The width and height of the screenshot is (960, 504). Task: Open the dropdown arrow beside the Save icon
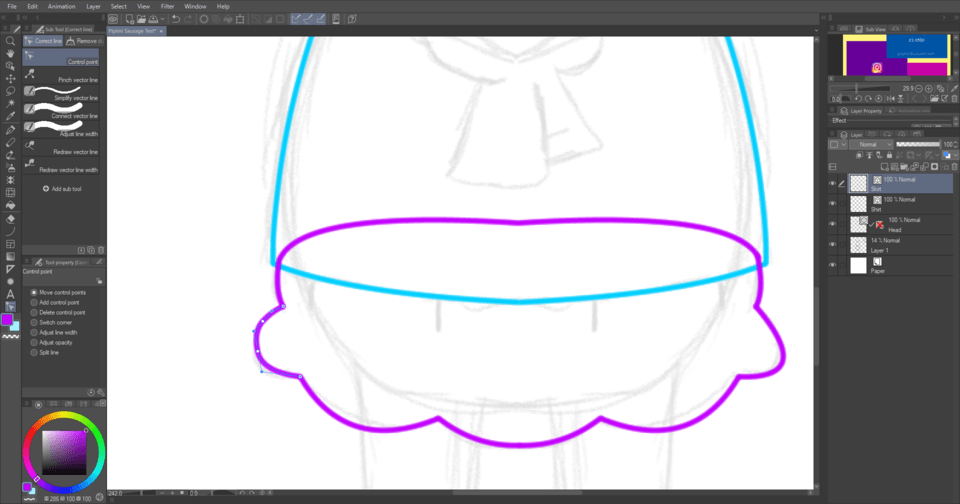(x=161, y=19)
